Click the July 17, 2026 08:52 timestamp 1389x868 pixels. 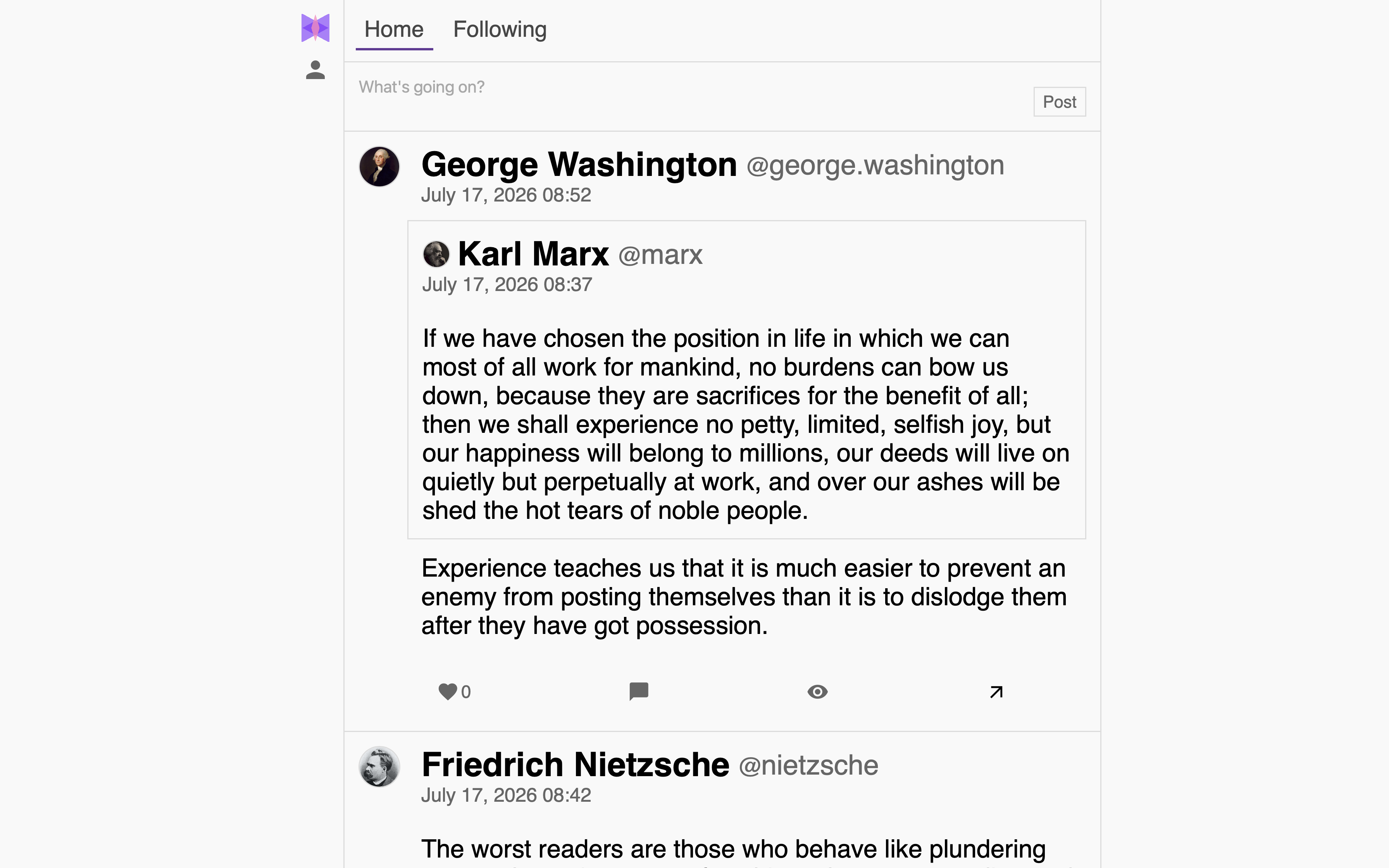[x=506, y=195]
